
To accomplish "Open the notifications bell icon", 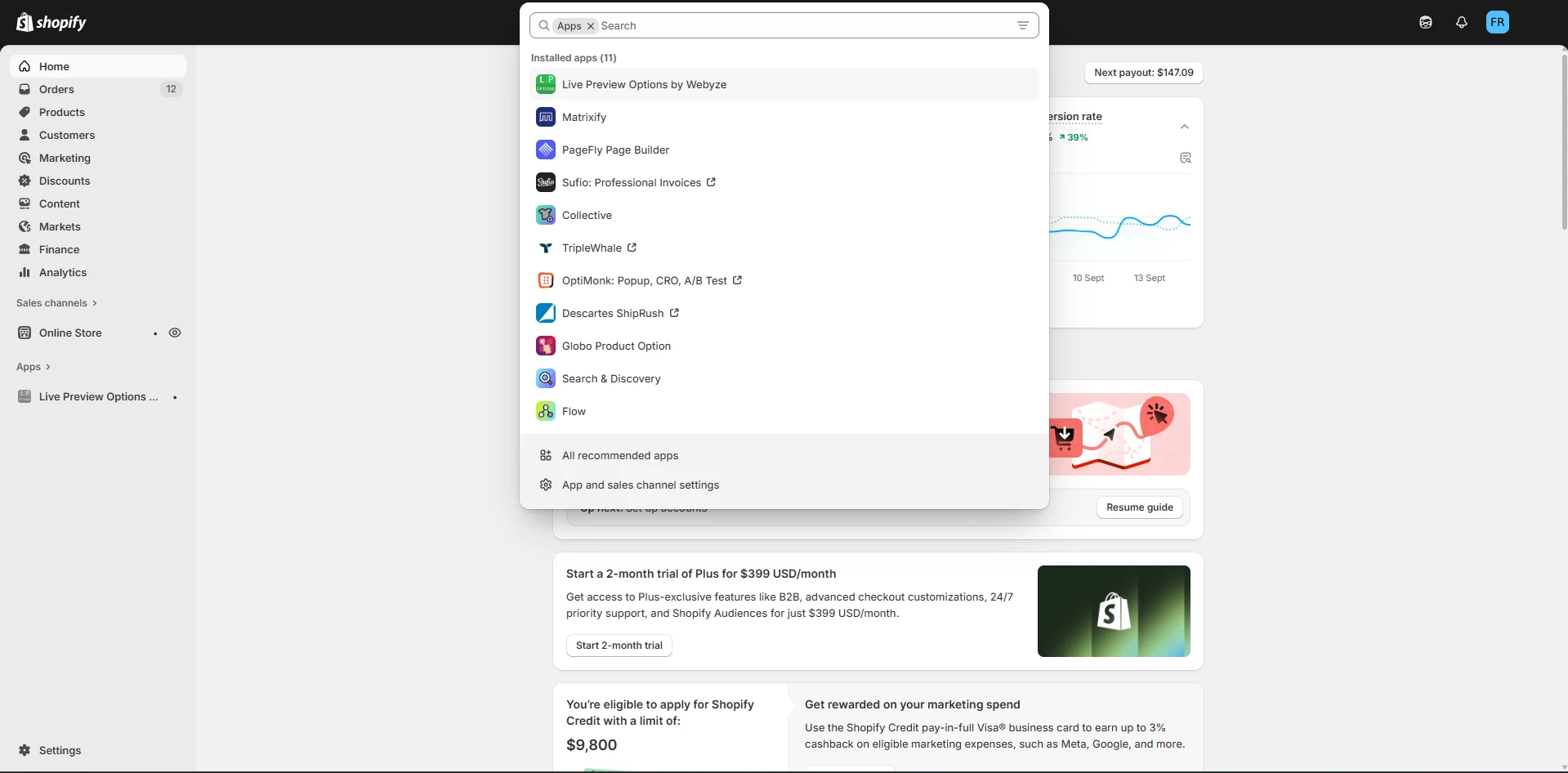I will (x=1461, y=23).
